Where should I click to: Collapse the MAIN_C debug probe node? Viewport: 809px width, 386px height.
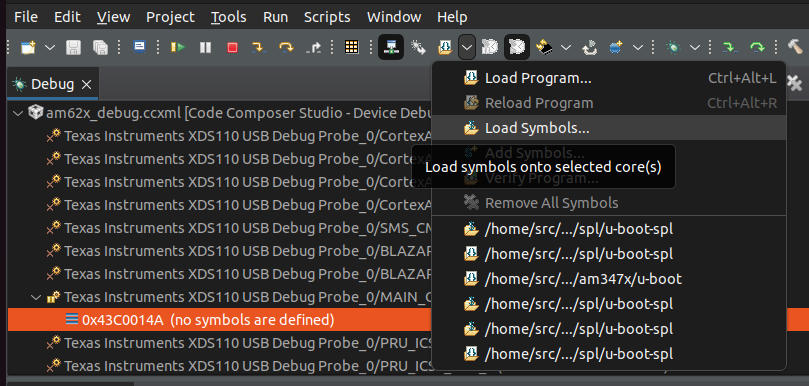point(36,297)
